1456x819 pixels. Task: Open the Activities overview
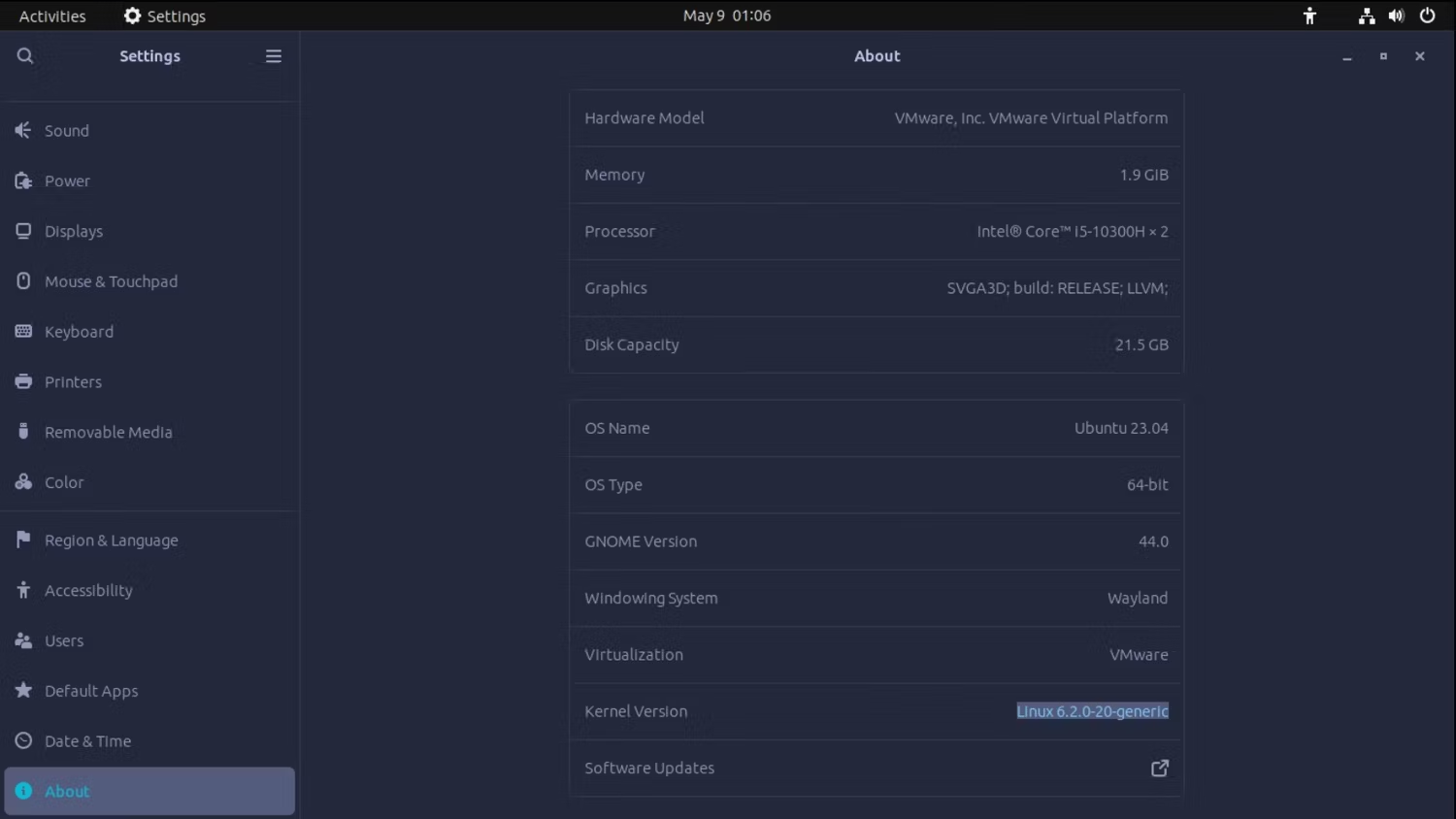[x=52, y=16]
